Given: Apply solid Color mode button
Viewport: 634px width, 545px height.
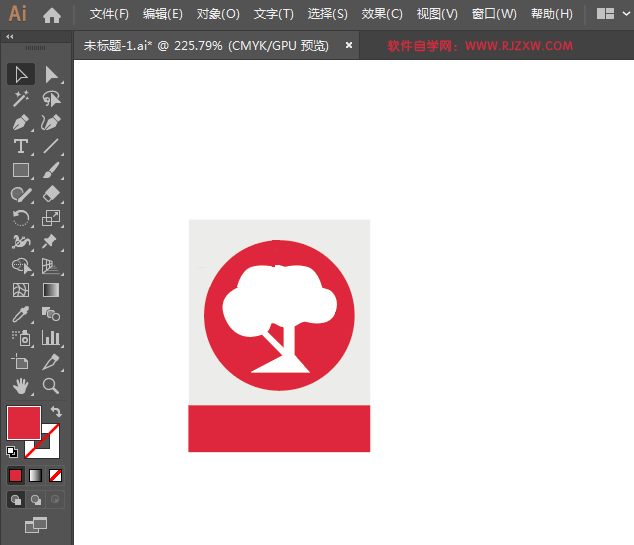Looking at the screenshot, I should point(15,475).
